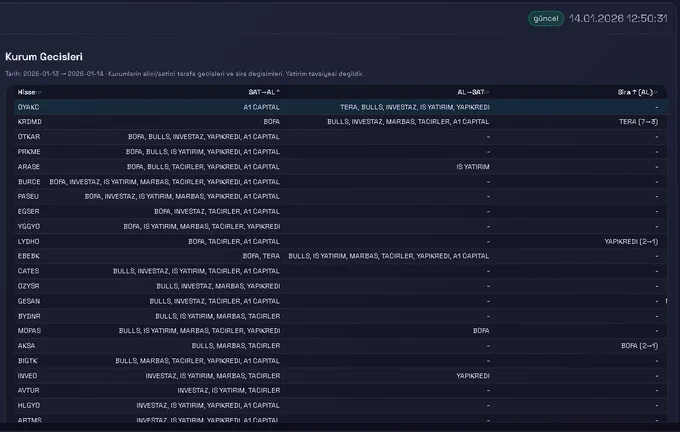
Task: Click BOFA in KRDMD SAT→AL cell
Action: click(271, 122)
